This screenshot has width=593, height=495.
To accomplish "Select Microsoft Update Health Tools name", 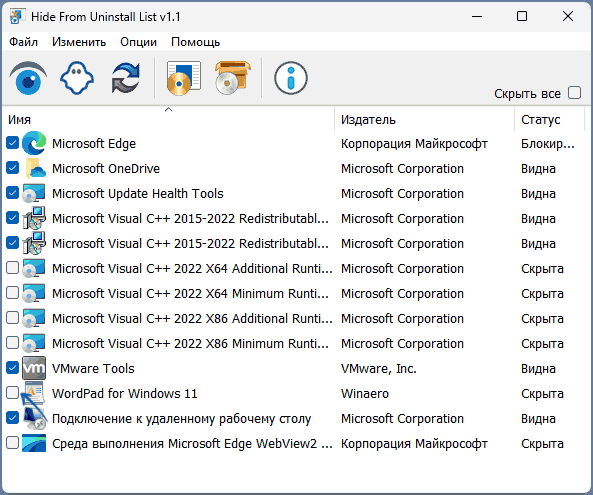I will pyautogui.click(x=138, y=193).
